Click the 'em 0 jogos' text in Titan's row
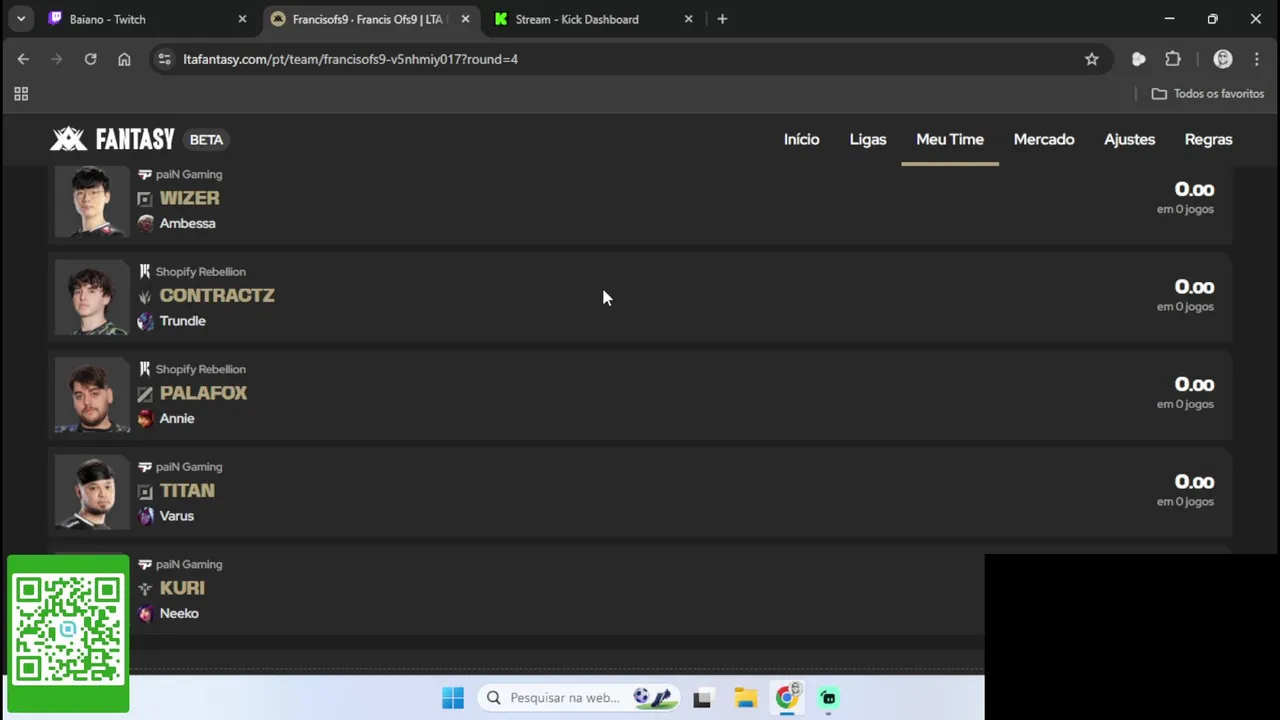Image resolution: width=1280 pixels, height=720 pixels. point(1185,502)
